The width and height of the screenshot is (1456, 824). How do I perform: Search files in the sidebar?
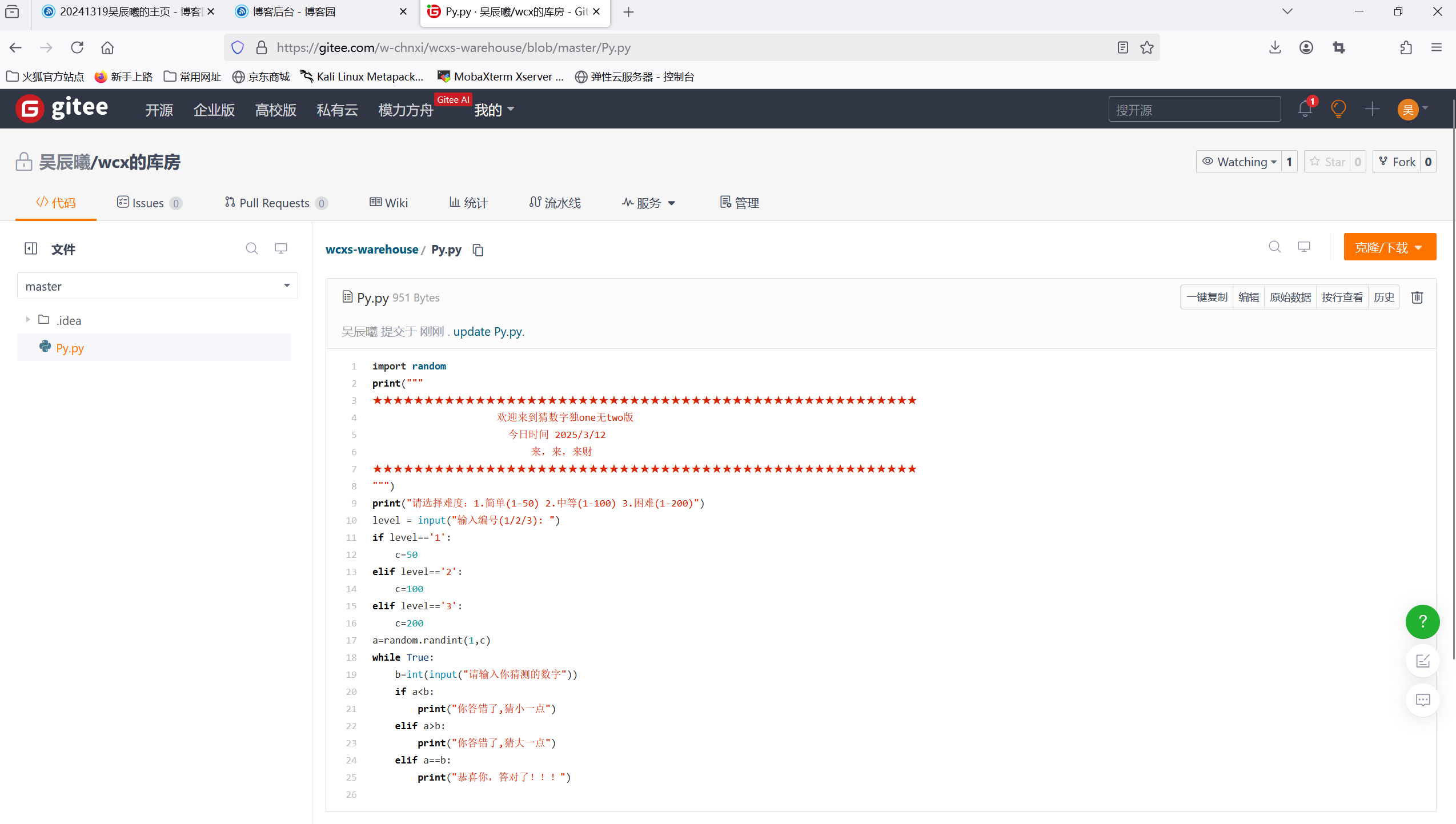point(251,248)
